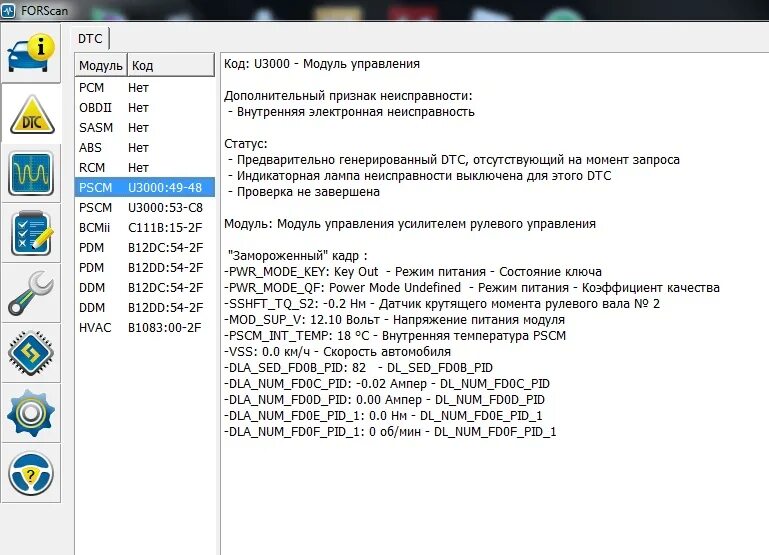
Task: Click the DLA_NUM_FD0D_PID 0.00 Ампер line
Action: 384,400
